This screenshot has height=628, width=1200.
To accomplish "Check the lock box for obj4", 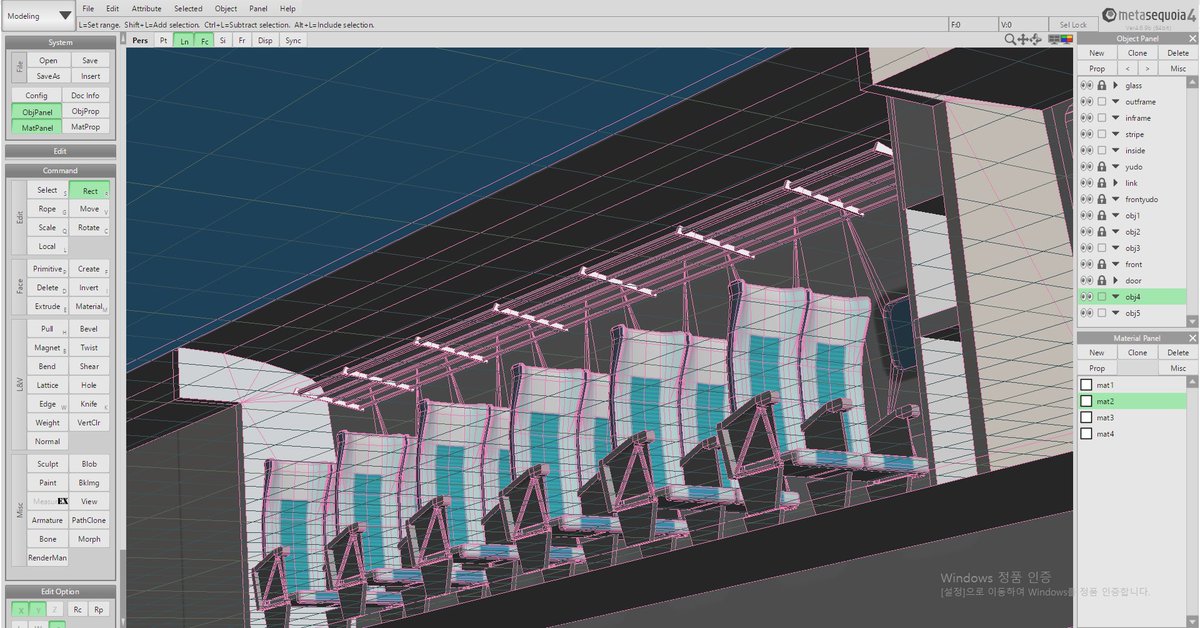I will point(1101,297).
